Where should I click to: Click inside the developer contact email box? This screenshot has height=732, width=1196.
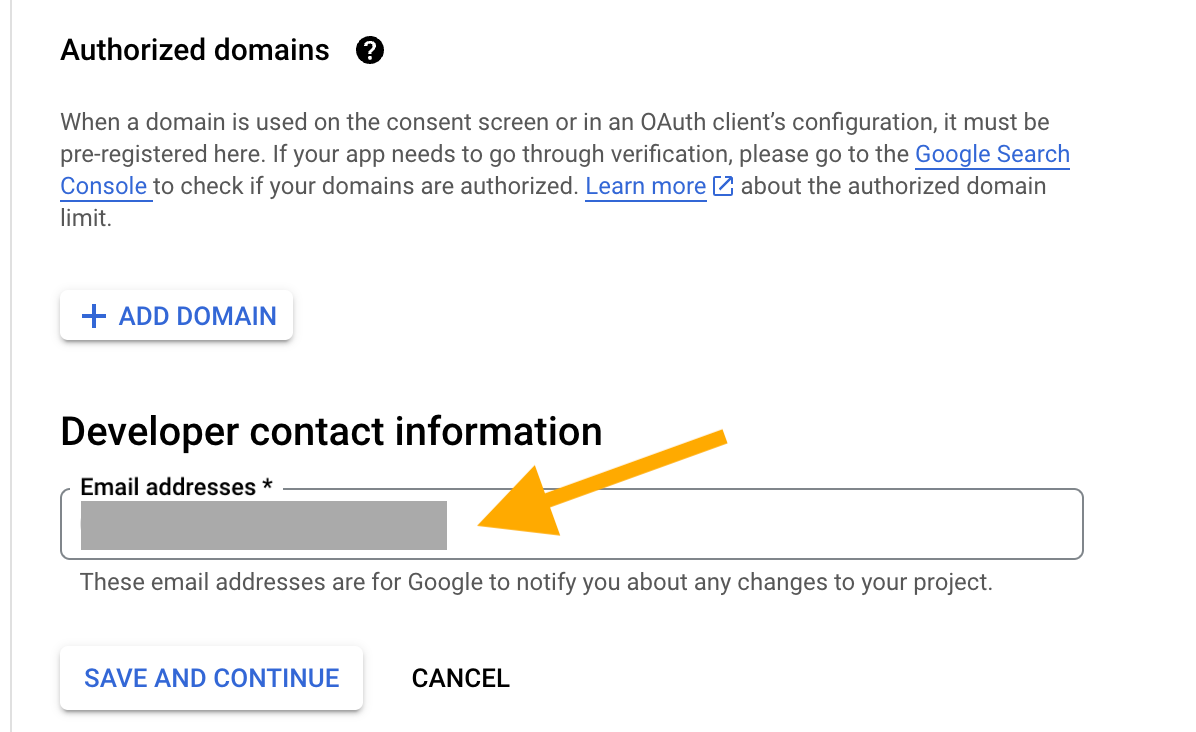[700, 524]
